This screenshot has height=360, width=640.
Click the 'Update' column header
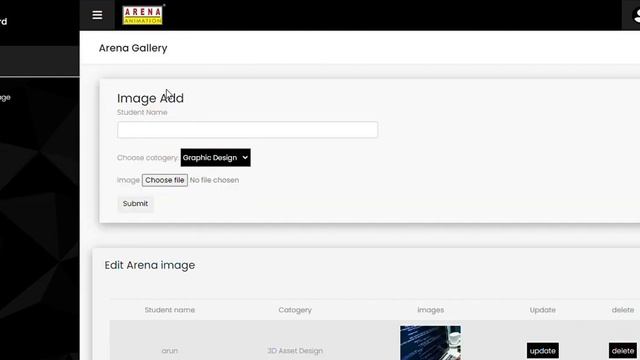[x=542, y=310]
